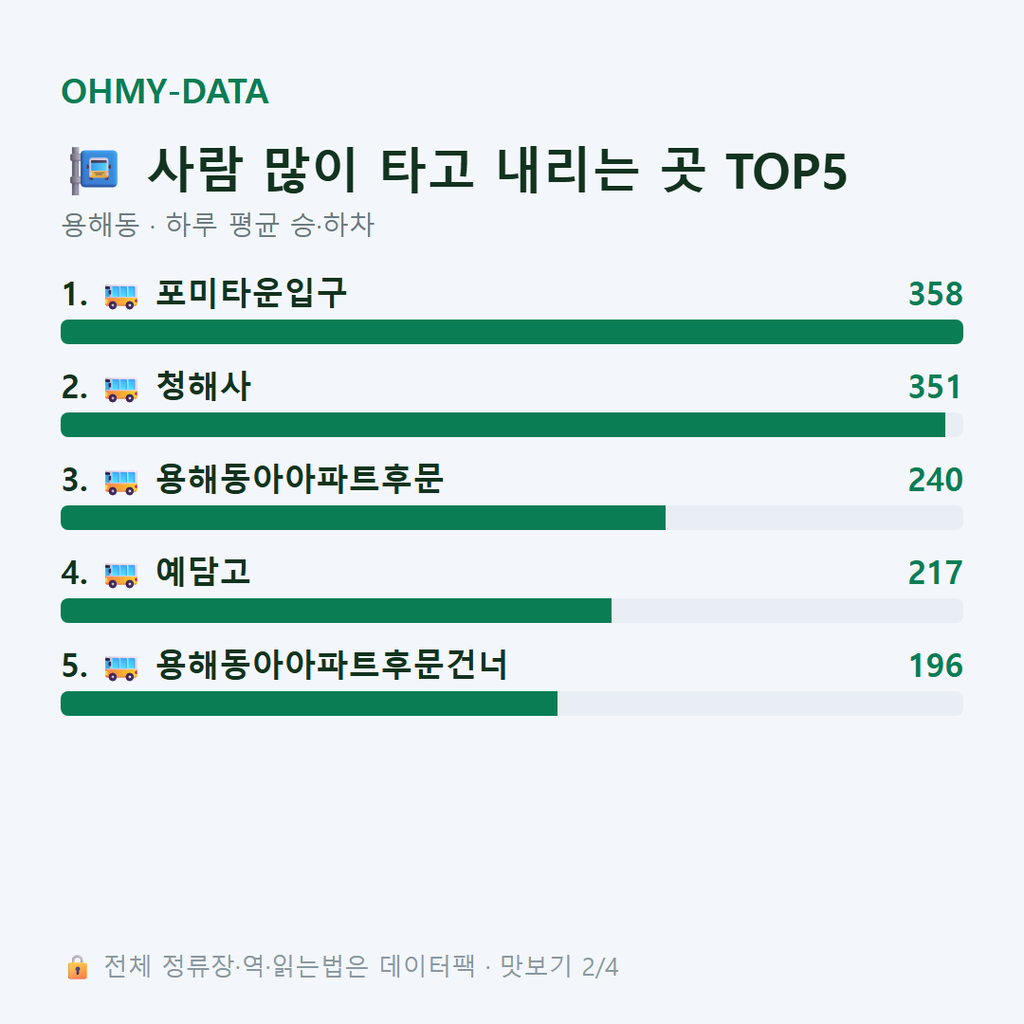Click the value 358 for first rank

point(935,294)
